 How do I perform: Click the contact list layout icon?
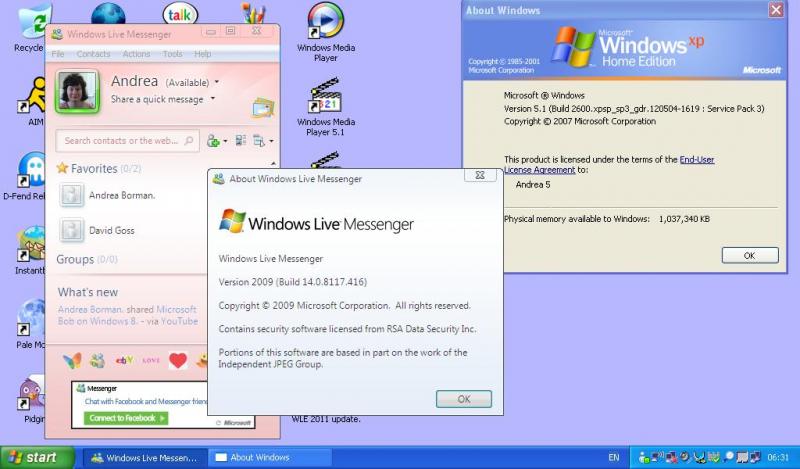(x=241, y=140)
